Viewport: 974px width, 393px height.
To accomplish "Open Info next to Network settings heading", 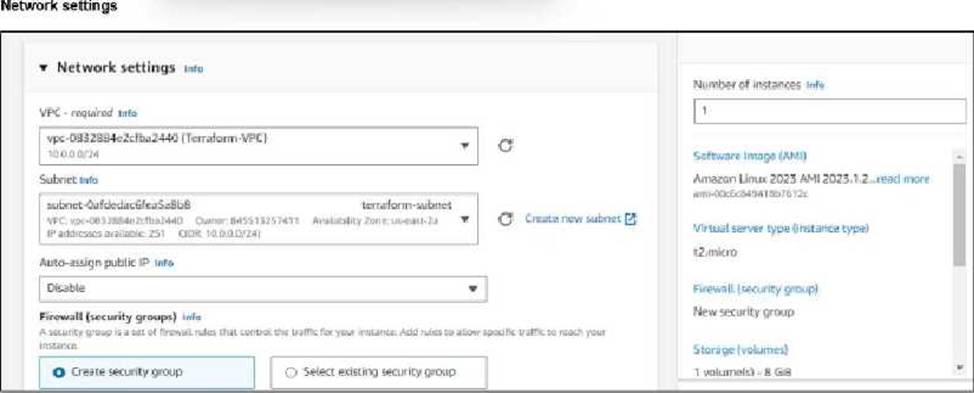I will pos(193,69).
